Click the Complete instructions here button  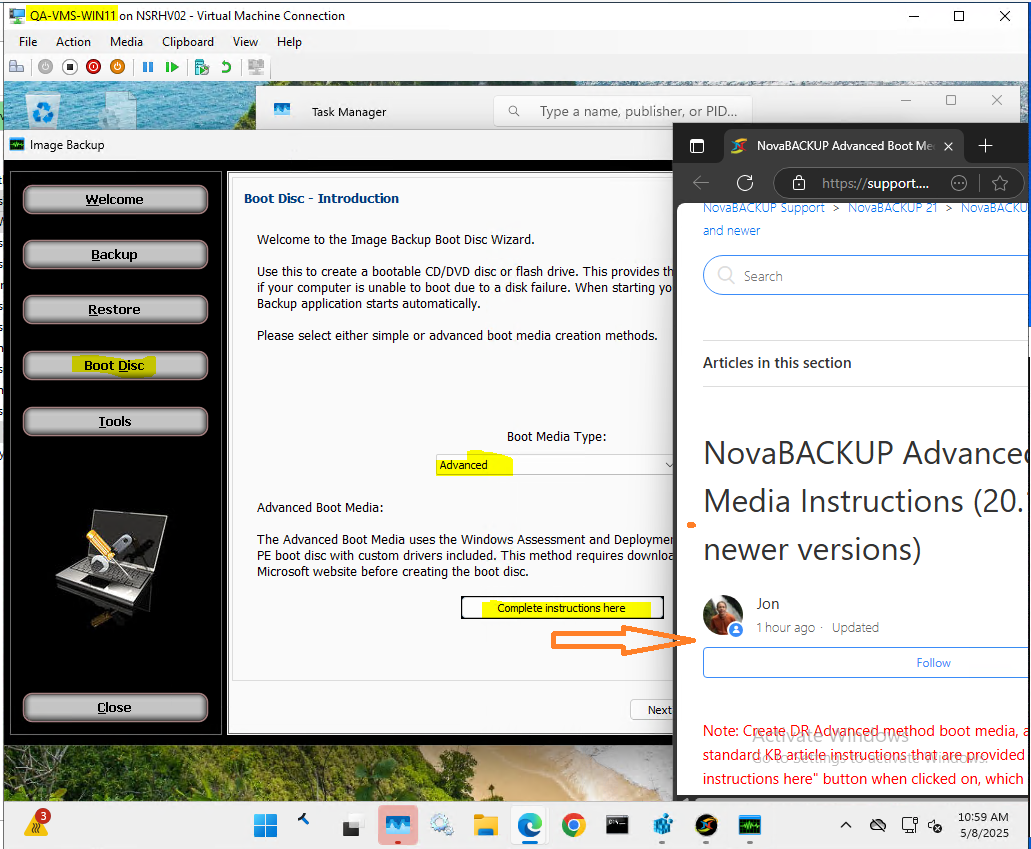click(562, 608)
